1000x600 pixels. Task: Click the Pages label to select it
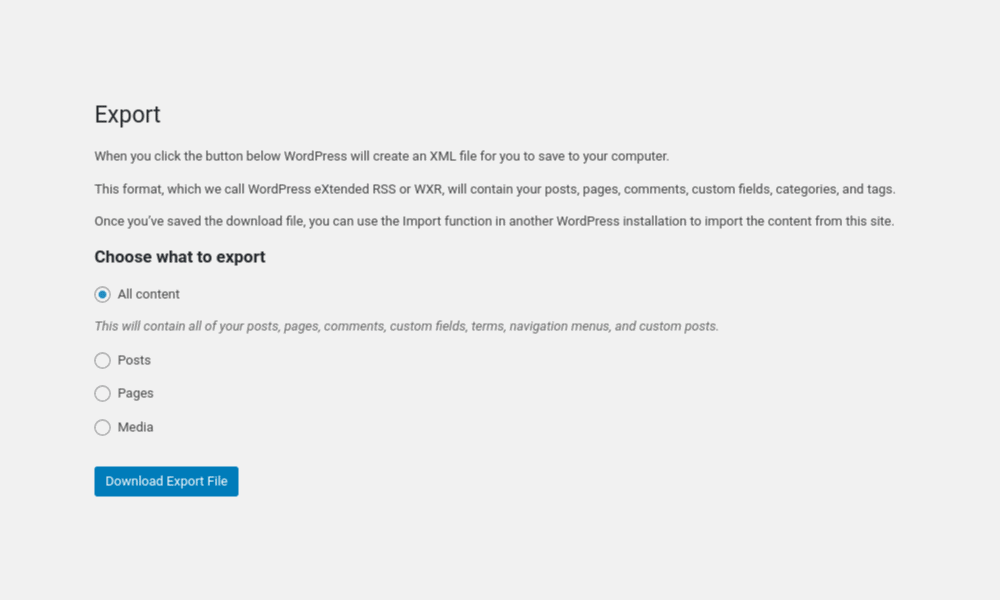136,393
